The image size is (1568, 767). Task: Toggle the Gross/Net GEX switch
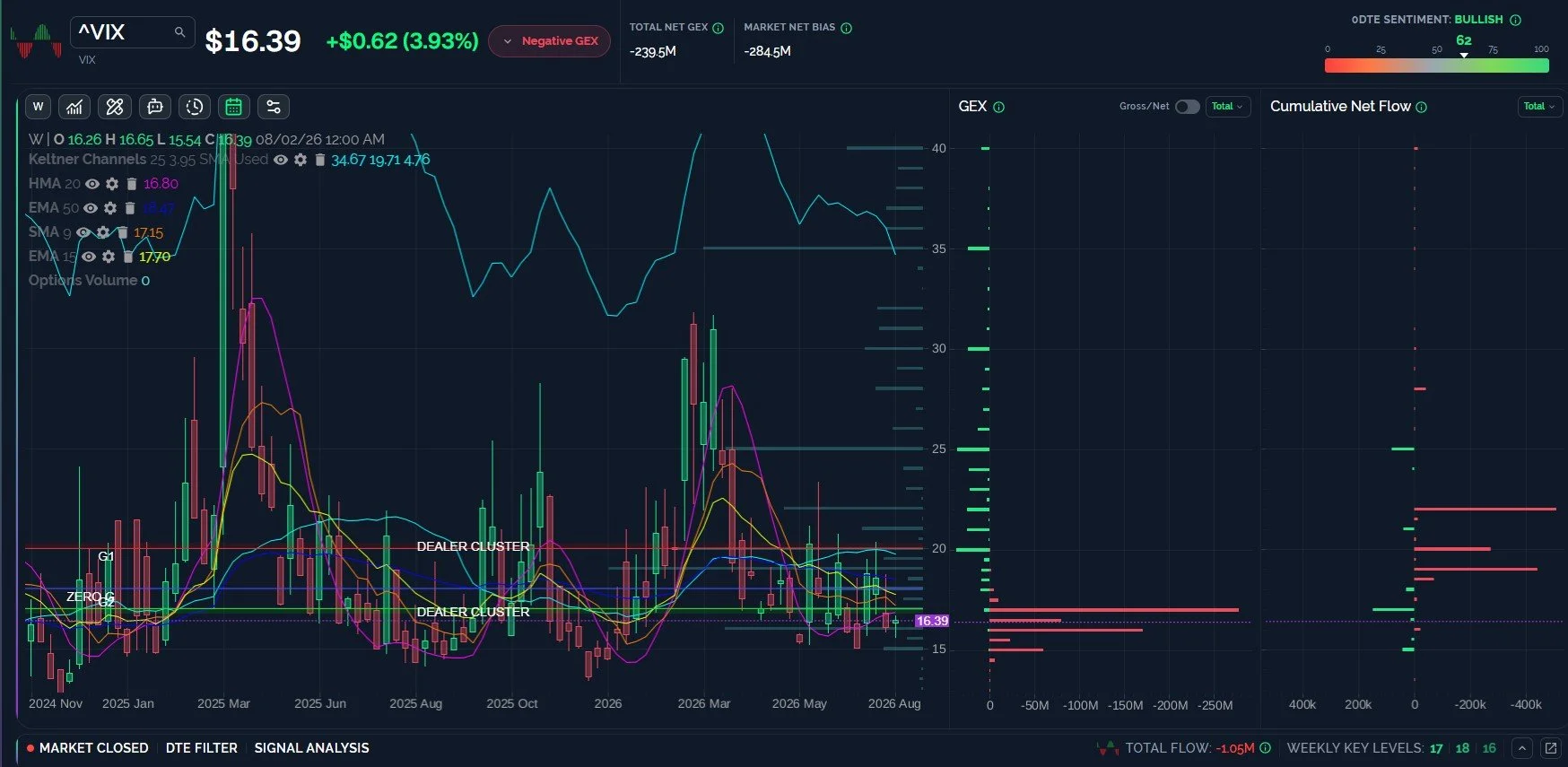pos(1187,107)
